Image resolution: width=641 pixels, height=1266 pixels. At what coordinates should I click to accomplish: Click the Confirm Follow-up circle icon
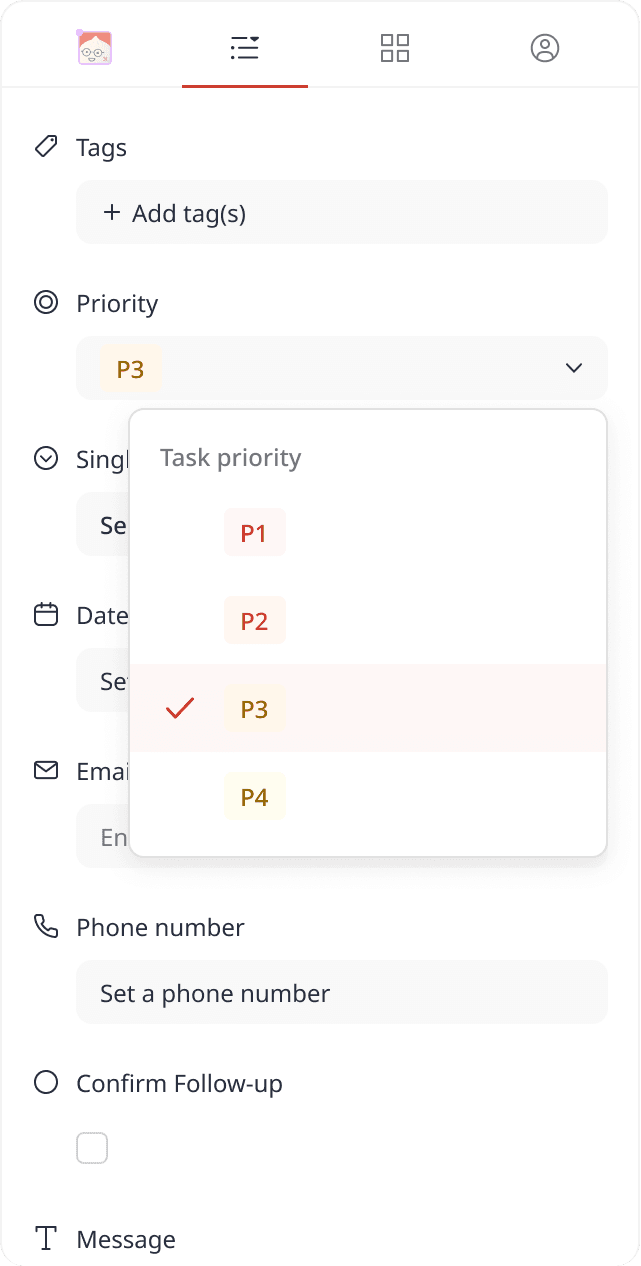coord(46,1082)
